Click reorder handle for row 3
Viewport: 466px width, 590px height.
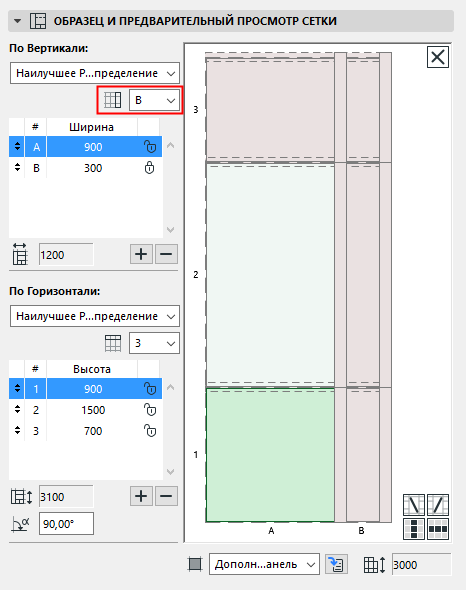[x=17, y=430]
